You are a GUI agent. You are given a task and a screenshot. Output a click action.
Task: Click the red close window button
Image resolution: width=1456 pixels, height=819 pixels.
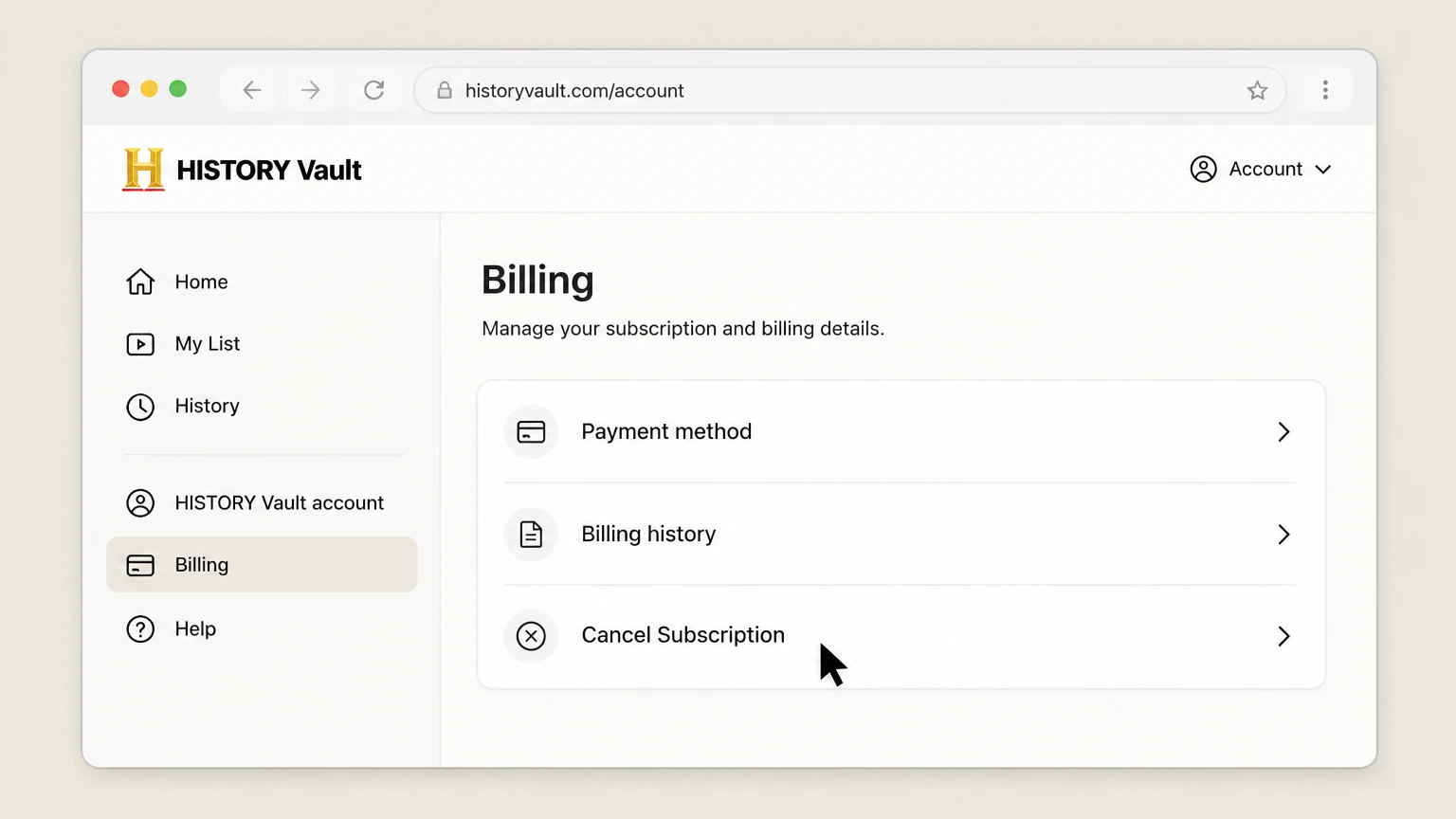point(120,89)
